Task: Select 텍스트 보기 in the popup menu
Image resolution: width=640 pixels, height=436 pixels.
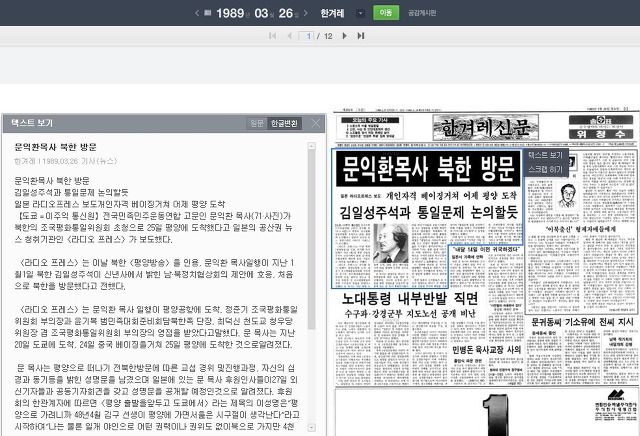Action: (x=545, y=155)
